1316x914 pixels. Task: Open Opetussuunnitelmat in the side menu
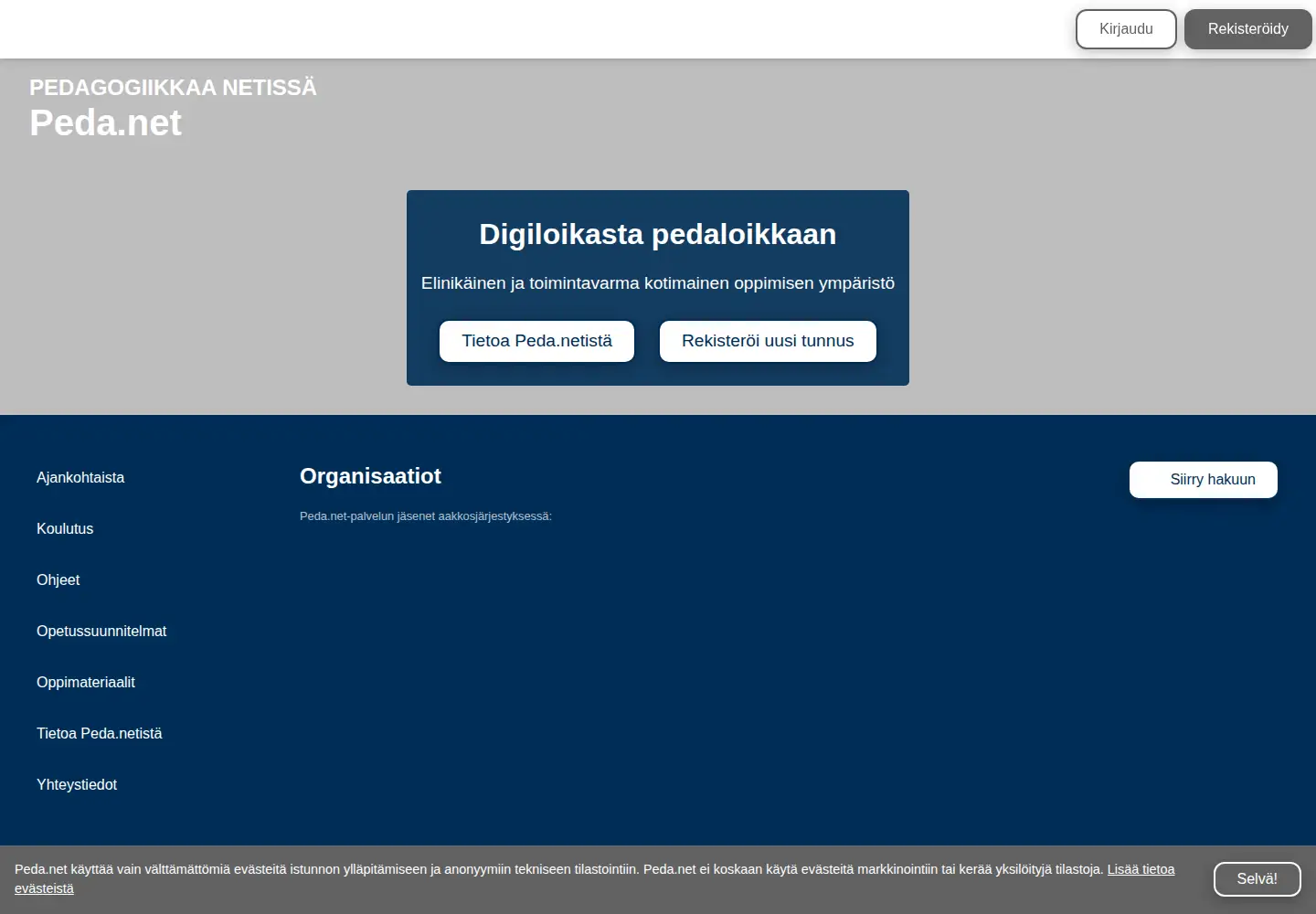101,631
